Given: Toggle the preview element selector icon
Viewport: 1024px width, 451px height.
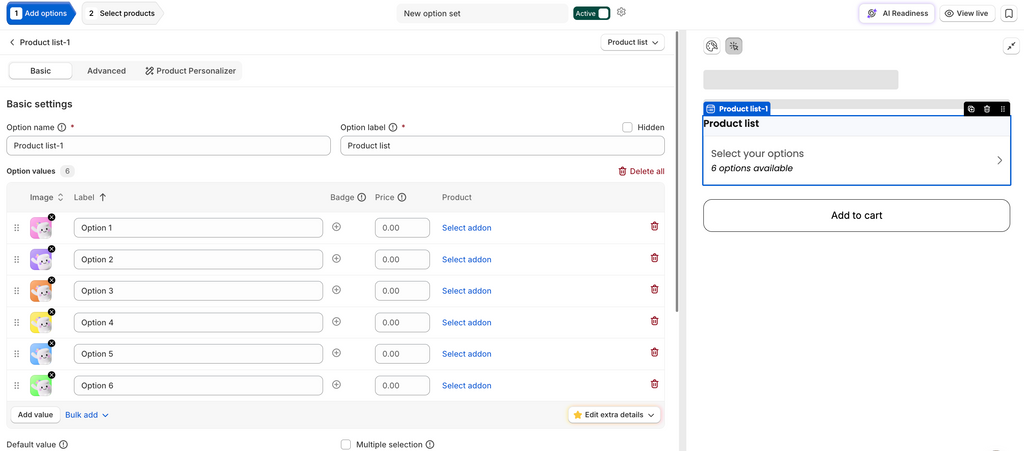Looking at the screenshot, I should click(x=734, y=46).
